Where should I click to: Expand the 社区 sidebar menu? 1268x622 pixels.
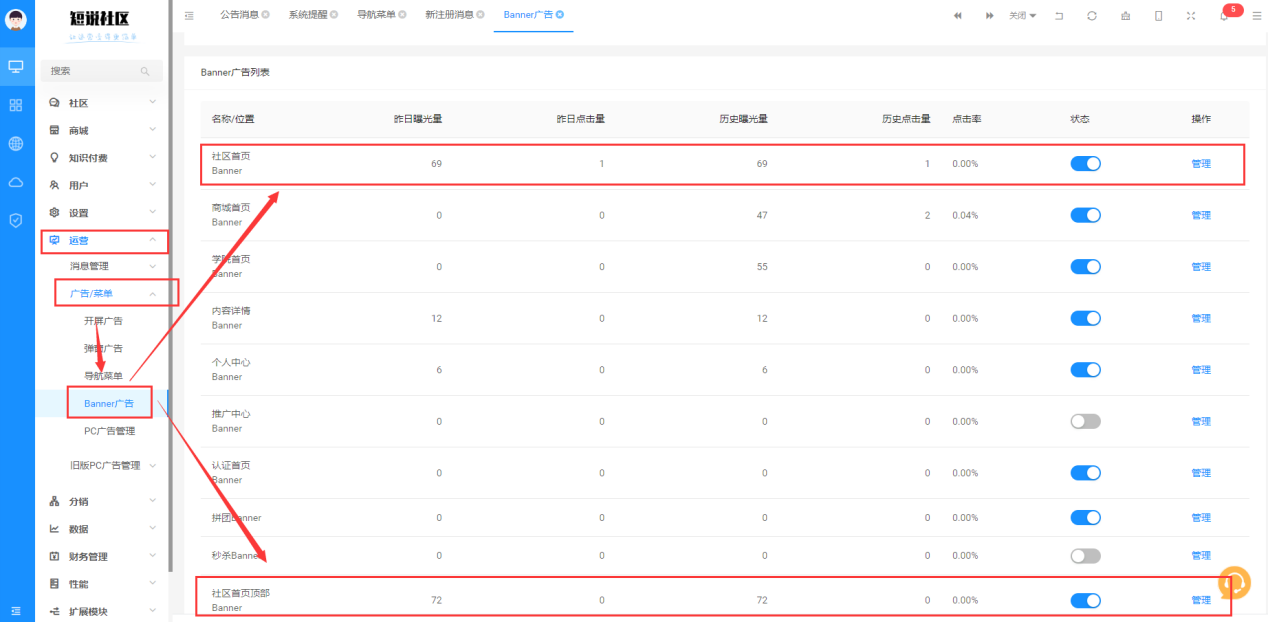tap(103, 103)
